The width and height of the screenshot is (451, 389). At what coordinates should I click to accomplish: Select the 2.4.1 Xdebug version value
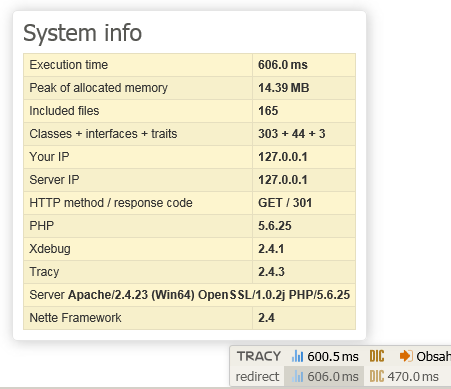tap(271, 249)
